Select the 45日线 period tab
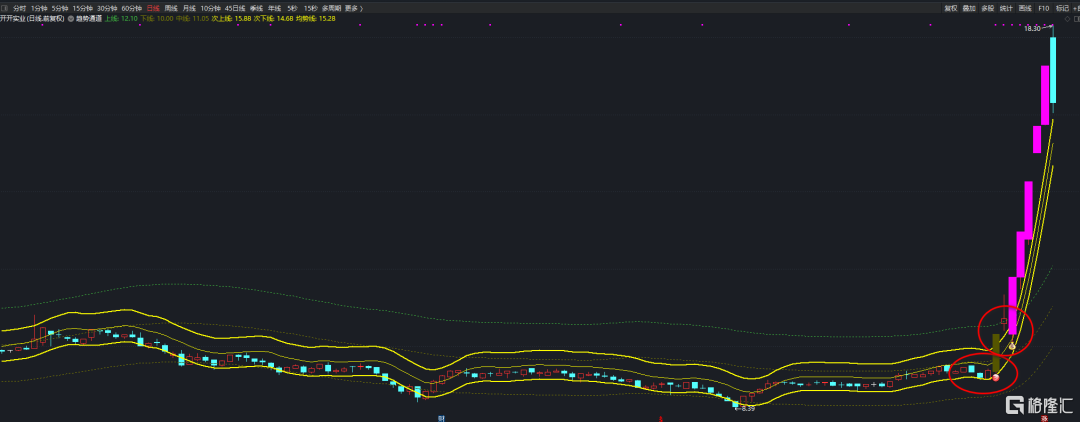This screenshot has height=422, width=1080. [235, 8]
